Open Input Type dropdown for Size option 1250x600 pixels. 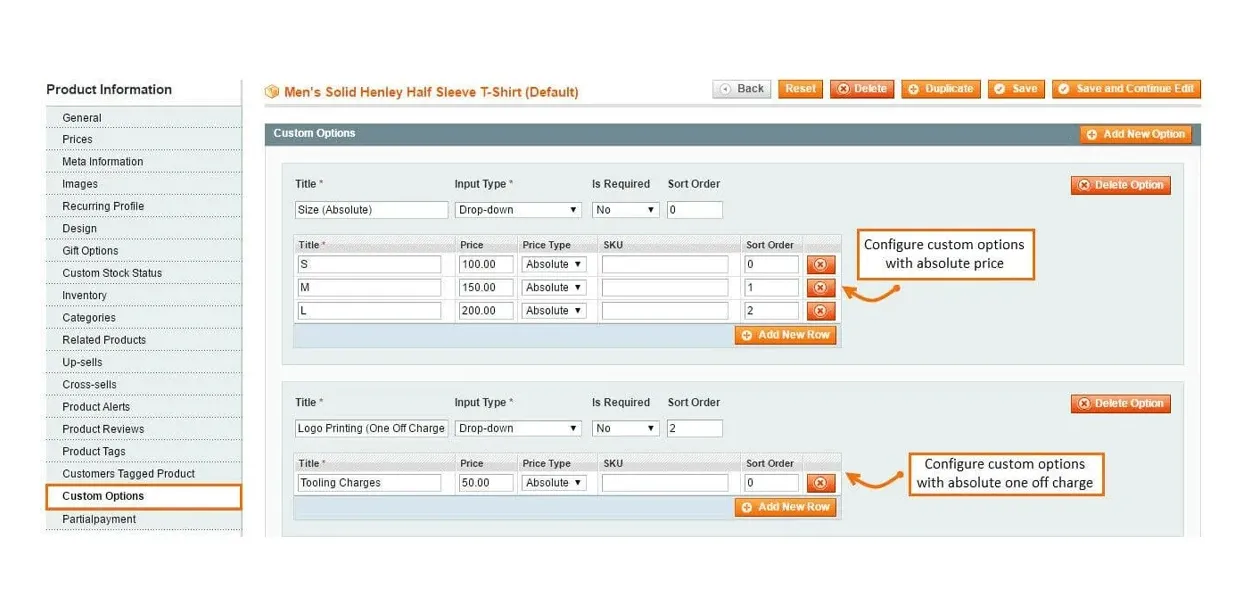(518, 210)
